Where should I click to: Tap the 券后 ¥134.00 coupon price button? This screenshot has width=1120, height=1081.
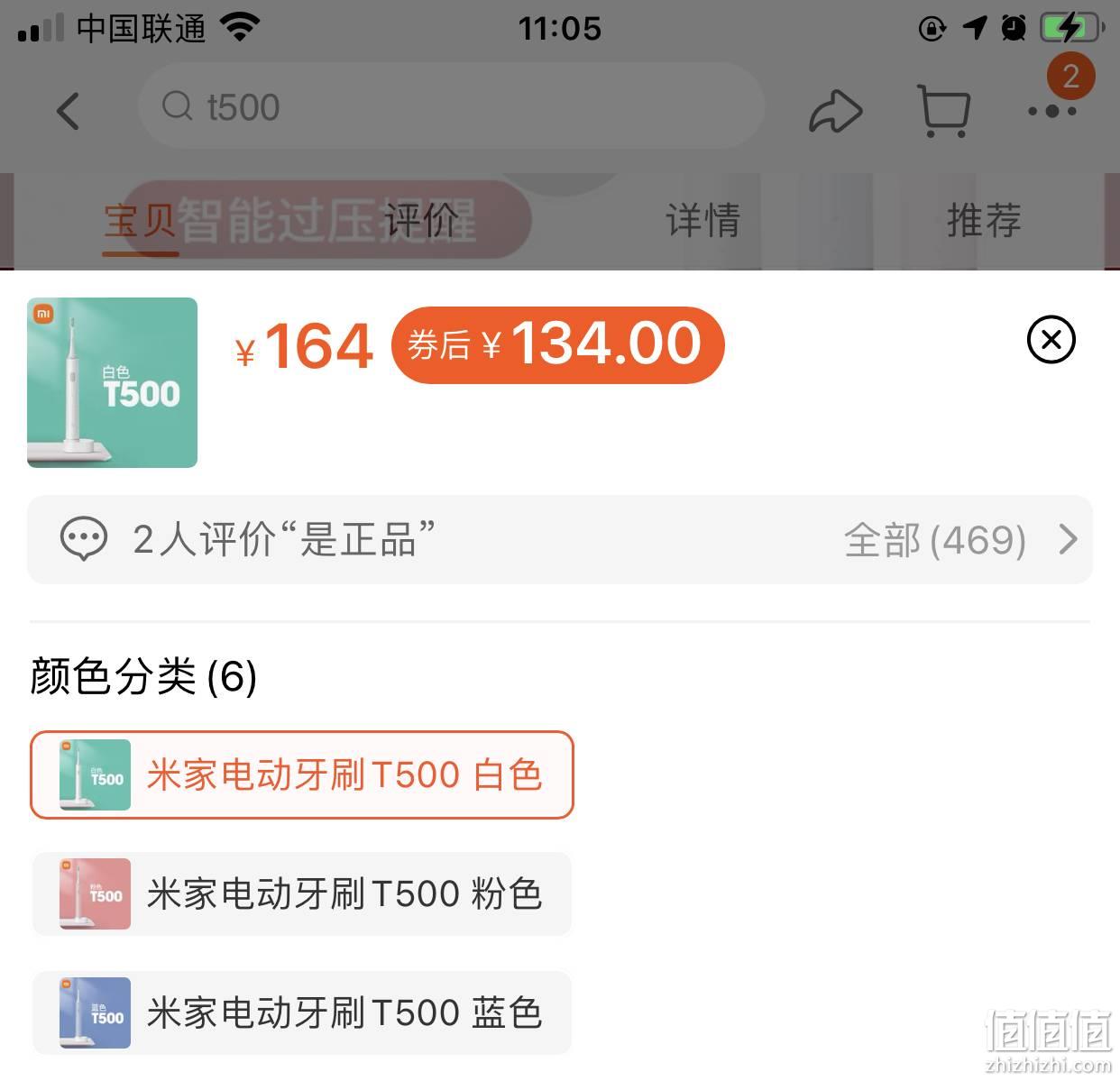(558, 344)
